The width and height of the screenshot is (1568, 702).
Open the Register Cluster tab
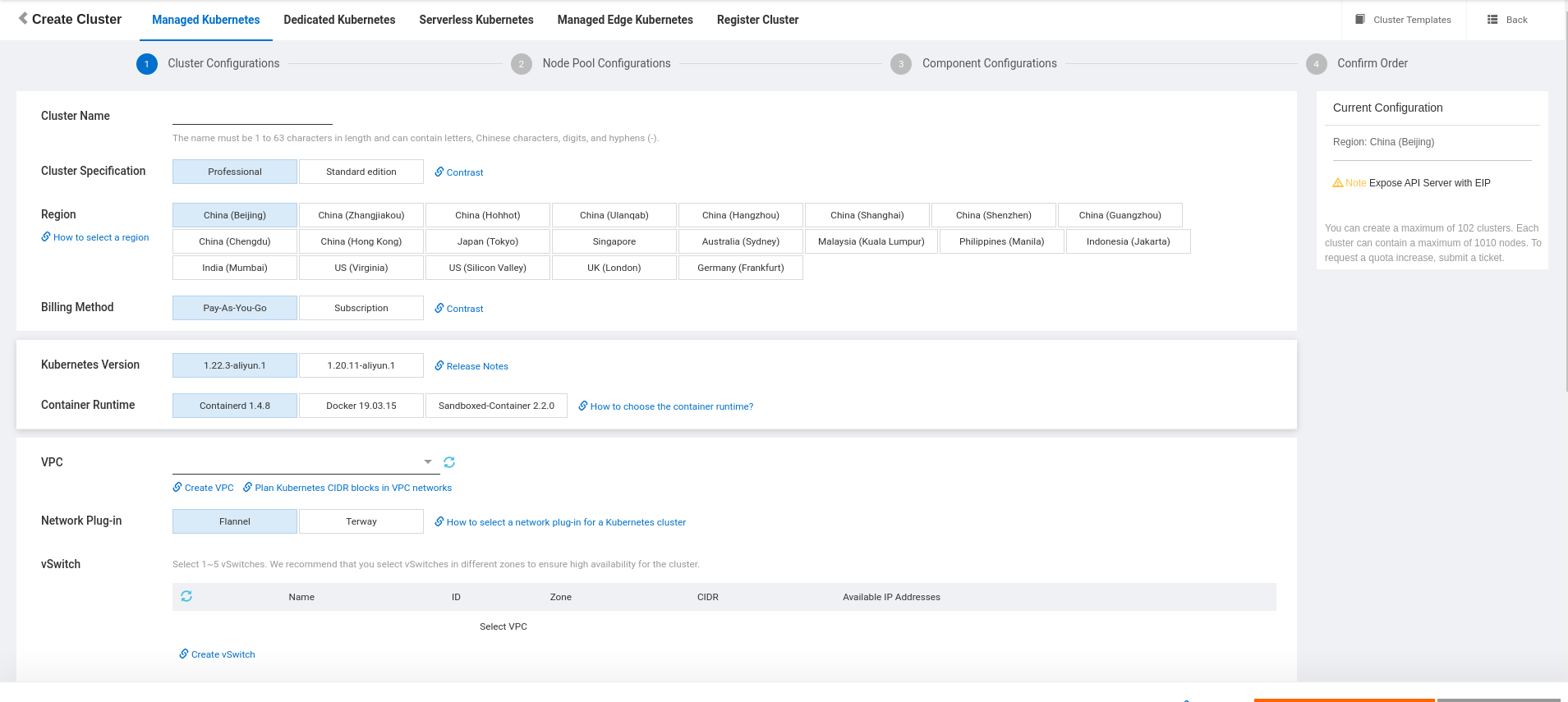click(757, 20)
